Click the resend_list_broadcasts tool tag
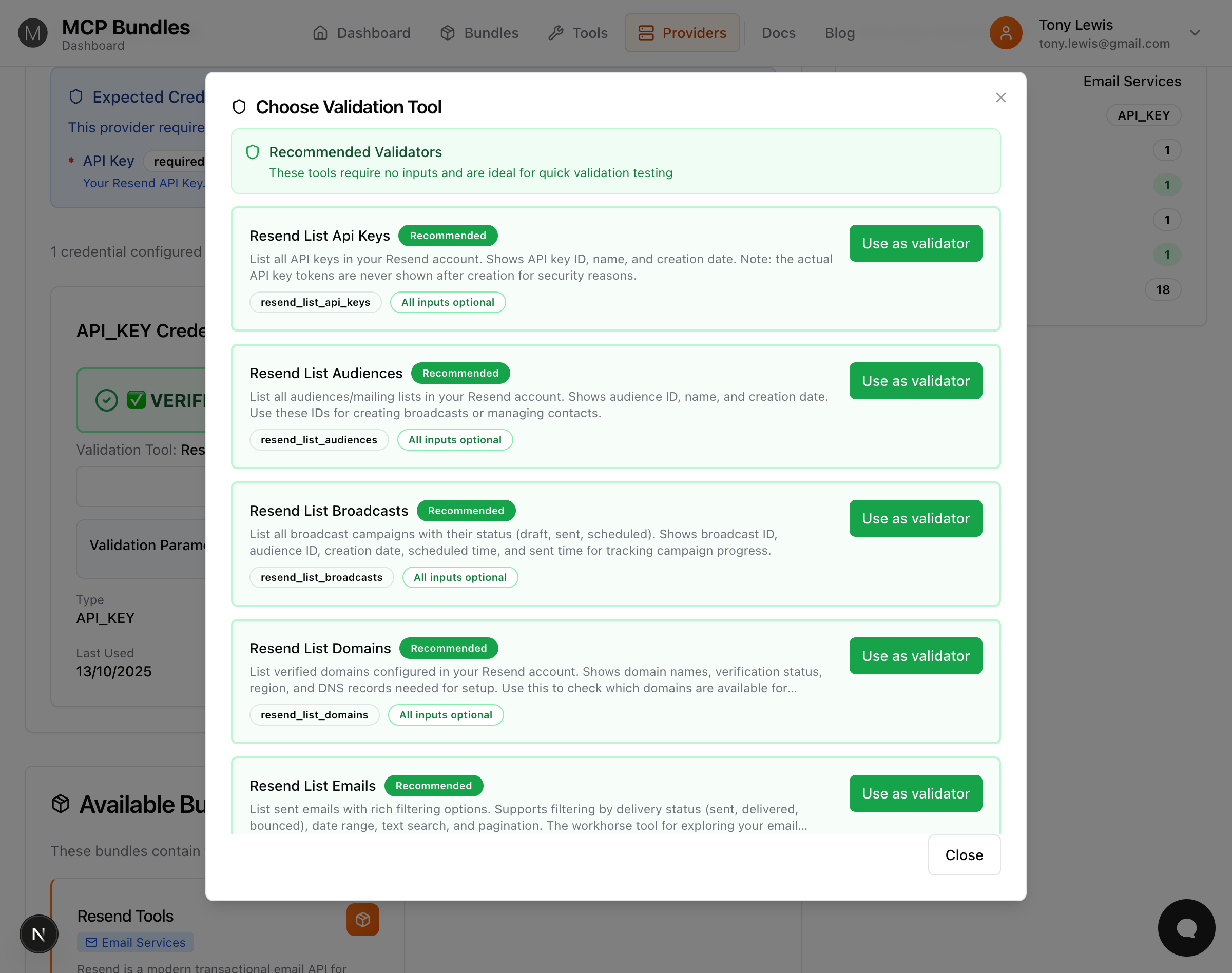Image resolution: width=1232 pixels, height=973 pixels. click(321, 577)
